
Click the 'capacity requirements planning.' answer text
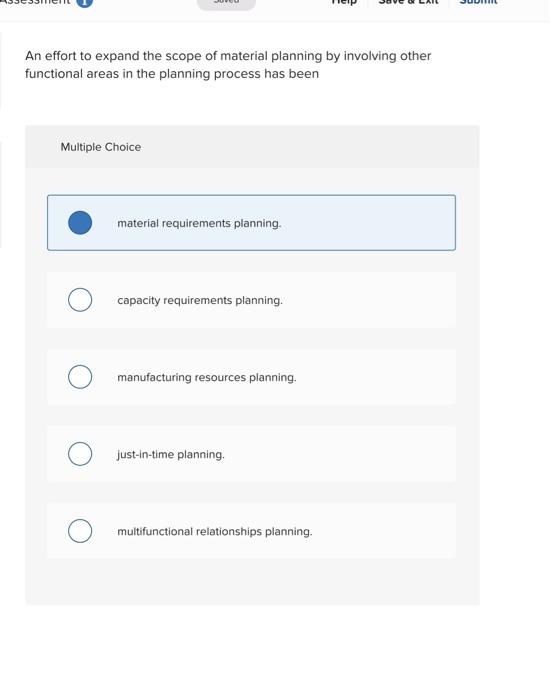click(x=200, y=300)
